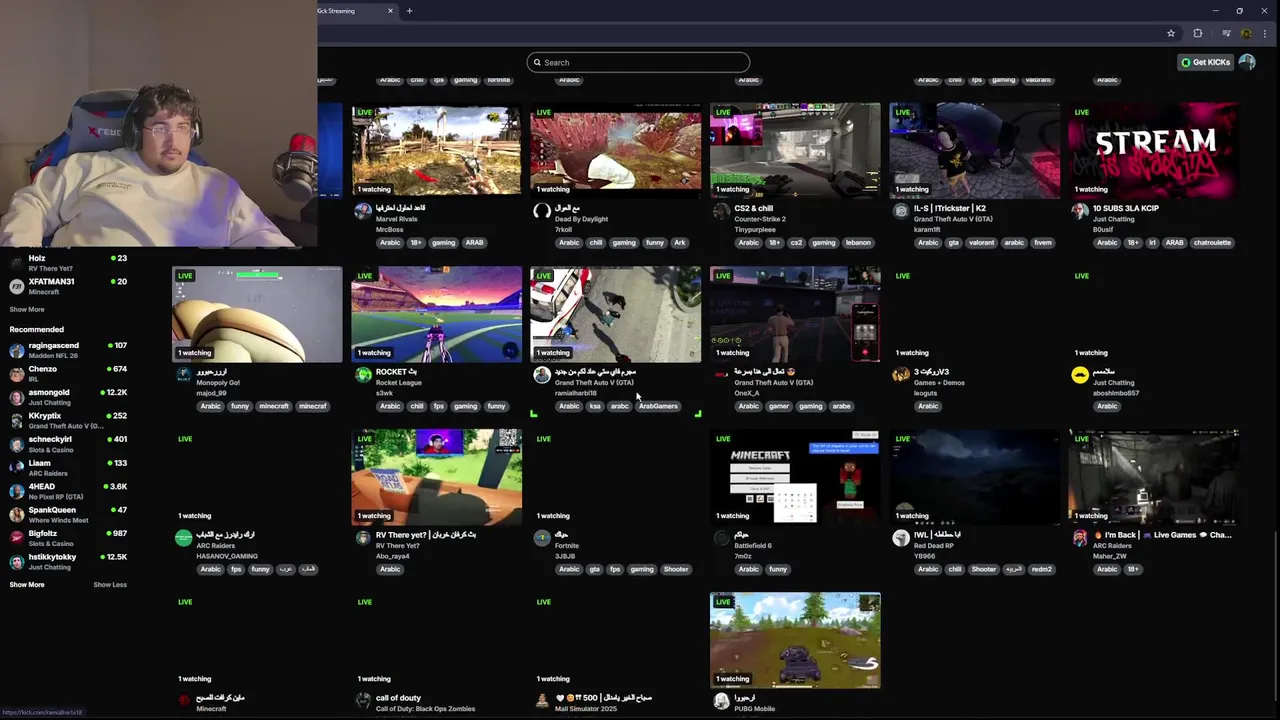Click 4HEAD avatar in Recommended

pos(16,491)
